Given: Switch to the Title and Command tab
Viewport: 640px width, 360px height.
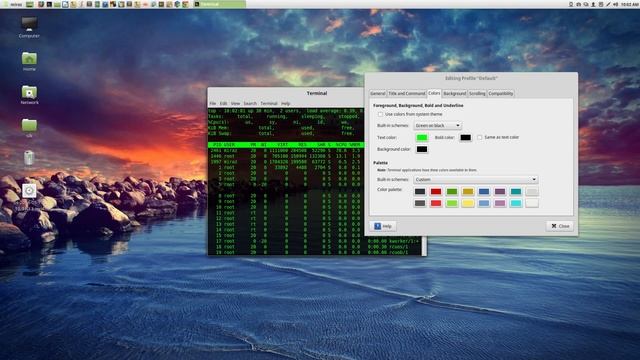Looking at the screenshot, I should coord(407,93).
